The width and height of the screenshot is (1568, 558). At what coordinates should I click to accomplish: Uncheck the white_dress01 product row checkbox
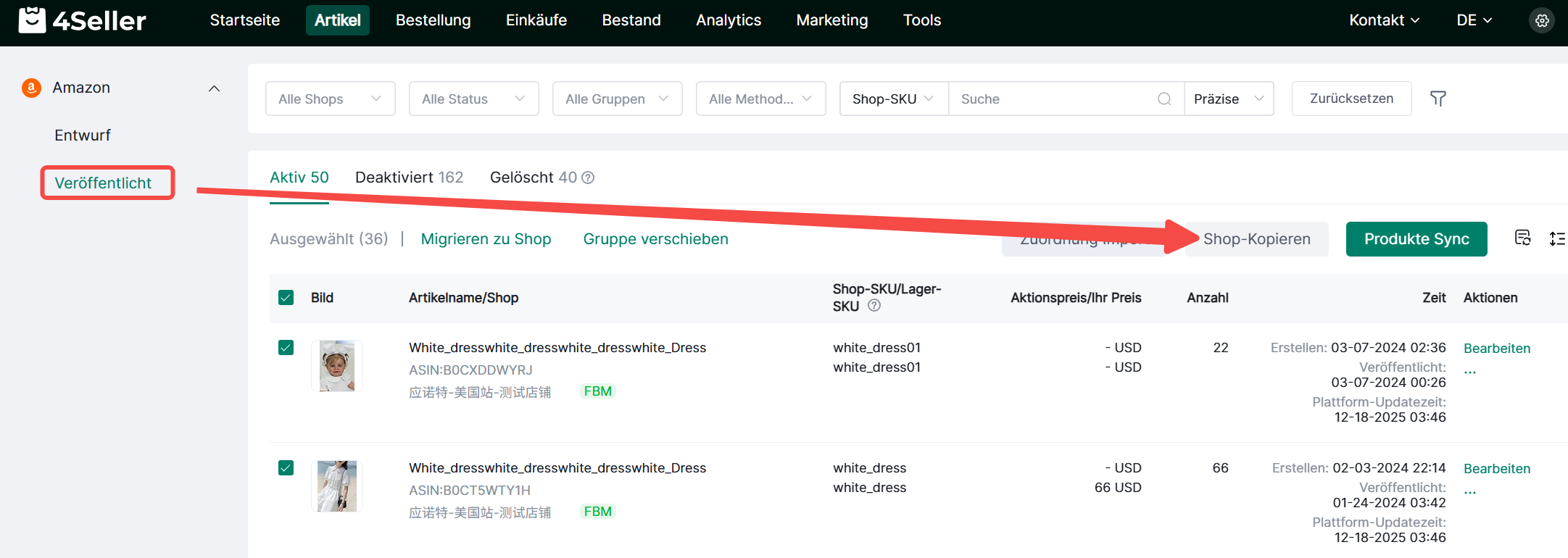click(x=286, y=348)
